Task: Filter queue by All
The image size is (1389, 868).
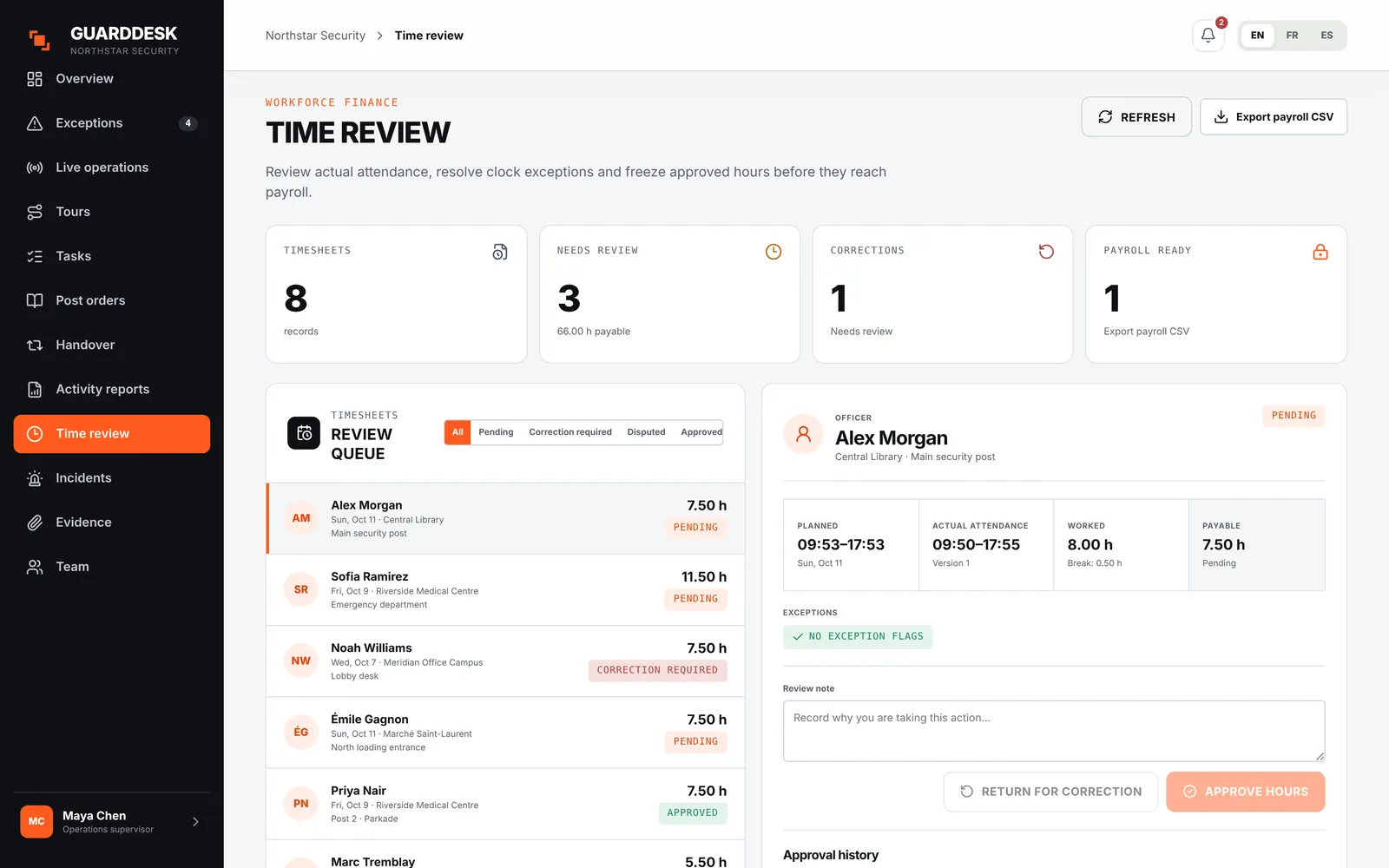Action: click(x=458, y=432)
